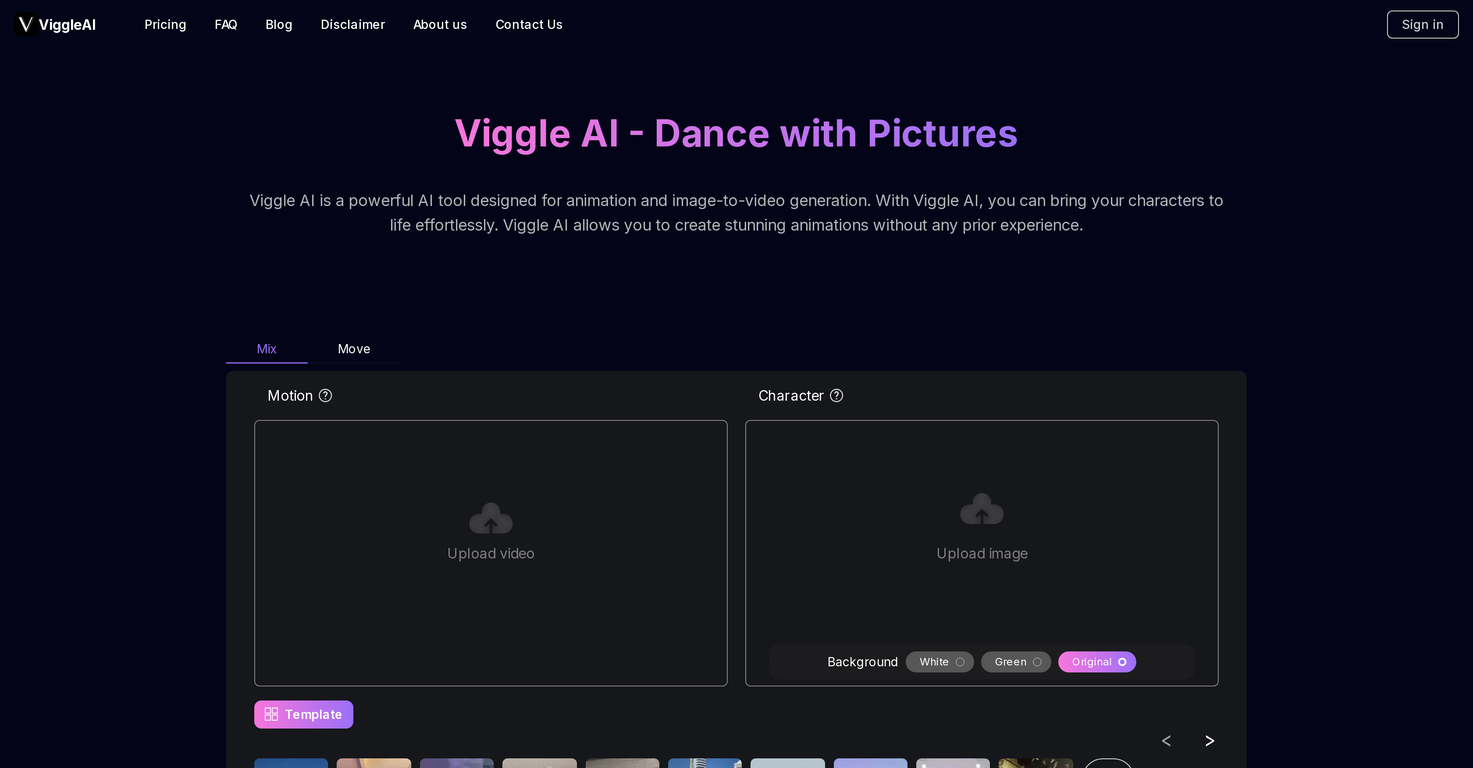This screenshot has height=768, width=1473.
Task: Pick the first blue template thumbnail
Action: 291,762
